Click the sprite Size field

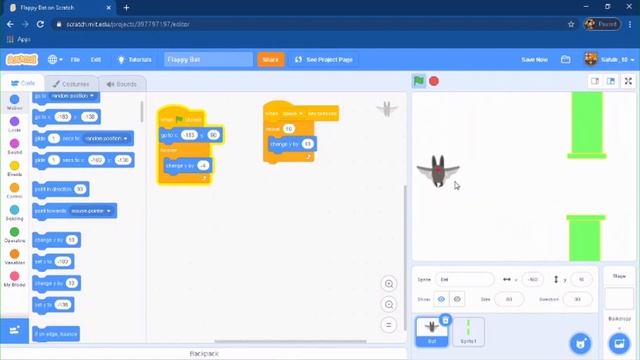[x=509, y=299]
